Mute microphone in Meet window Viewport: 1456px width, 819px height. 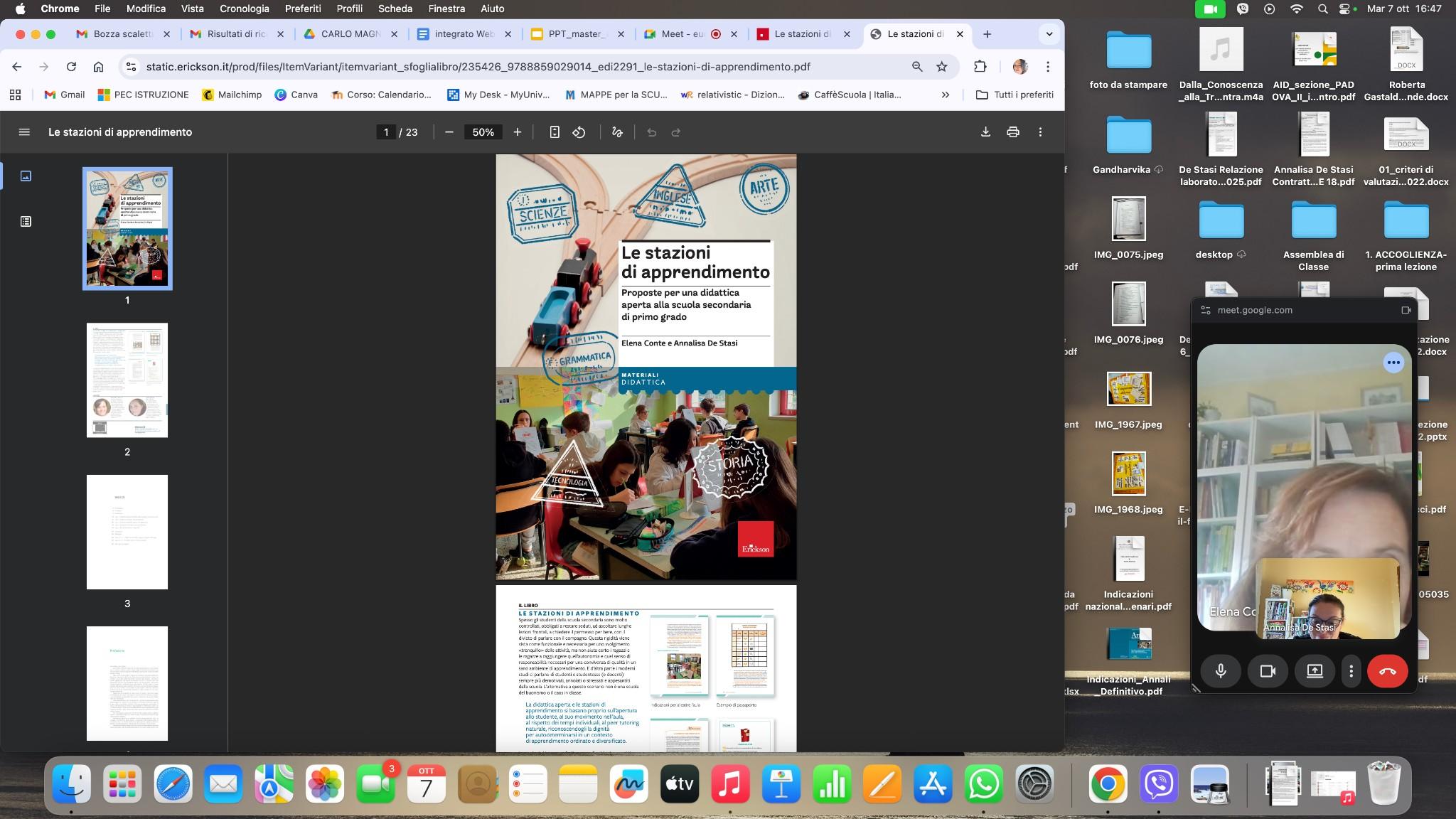pyautogui.click(x=1221, y=671)
